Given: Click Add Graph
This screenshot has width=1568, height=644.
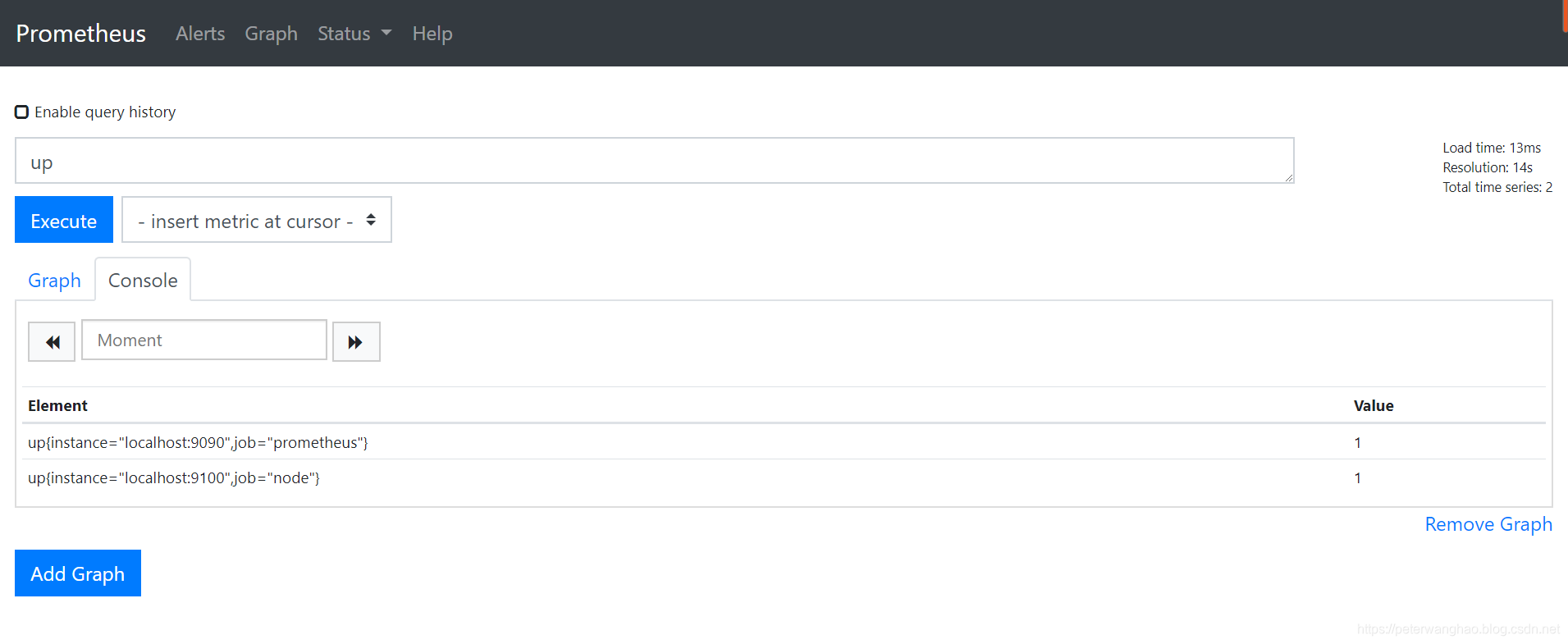Looking at the screenshot, I should pos(77,573).
